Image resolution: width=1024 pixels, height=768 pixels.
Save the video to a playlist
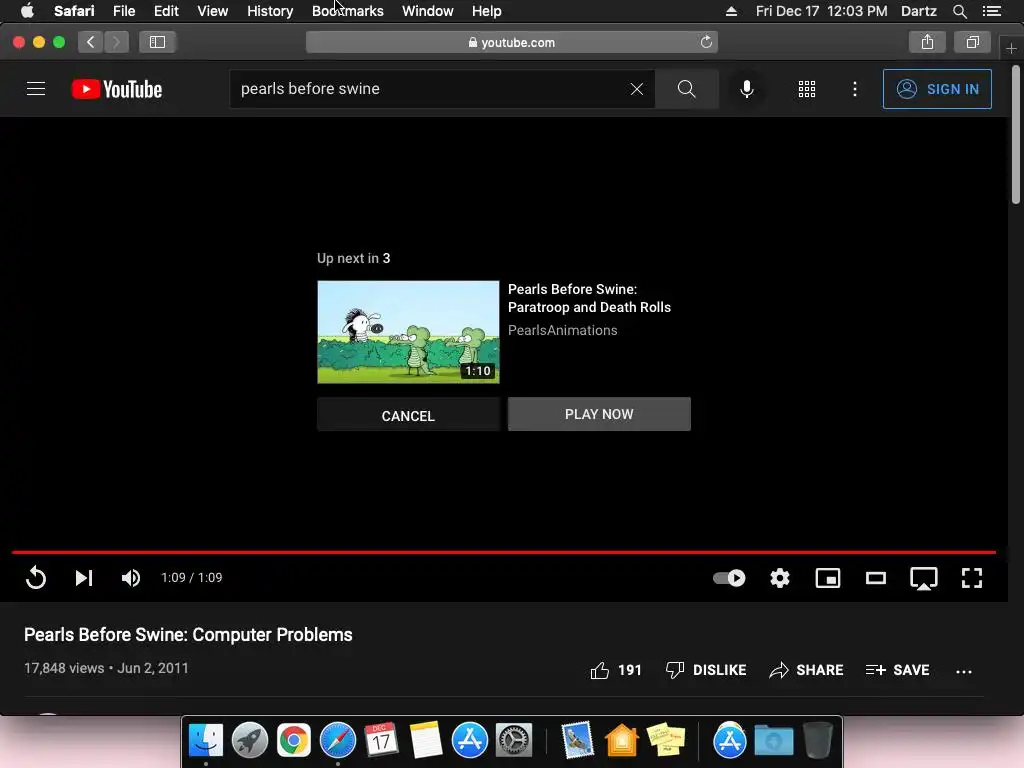(897, 670)
